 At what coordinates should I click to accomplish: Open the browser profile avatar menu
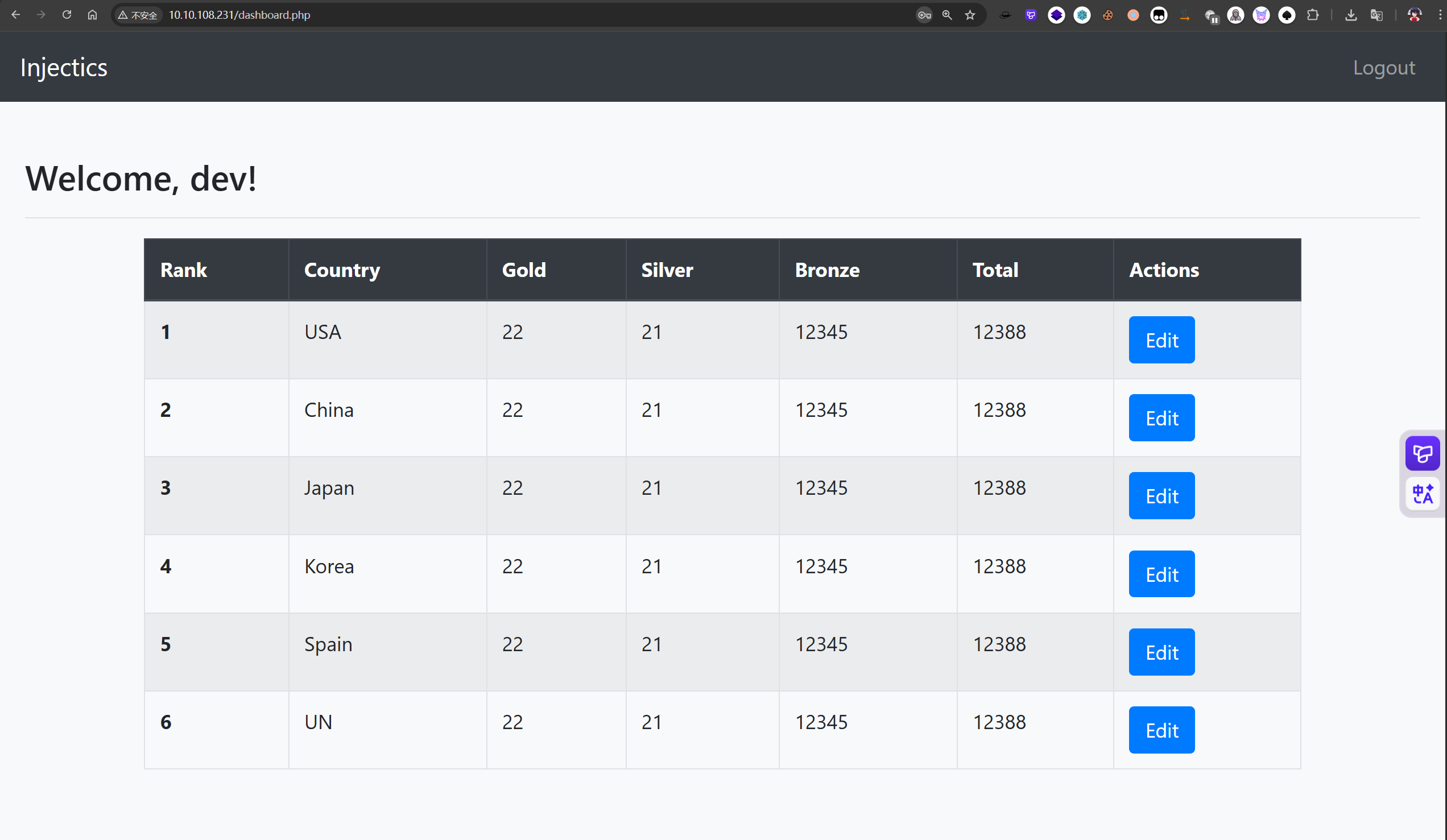[x=1414, y=15]
